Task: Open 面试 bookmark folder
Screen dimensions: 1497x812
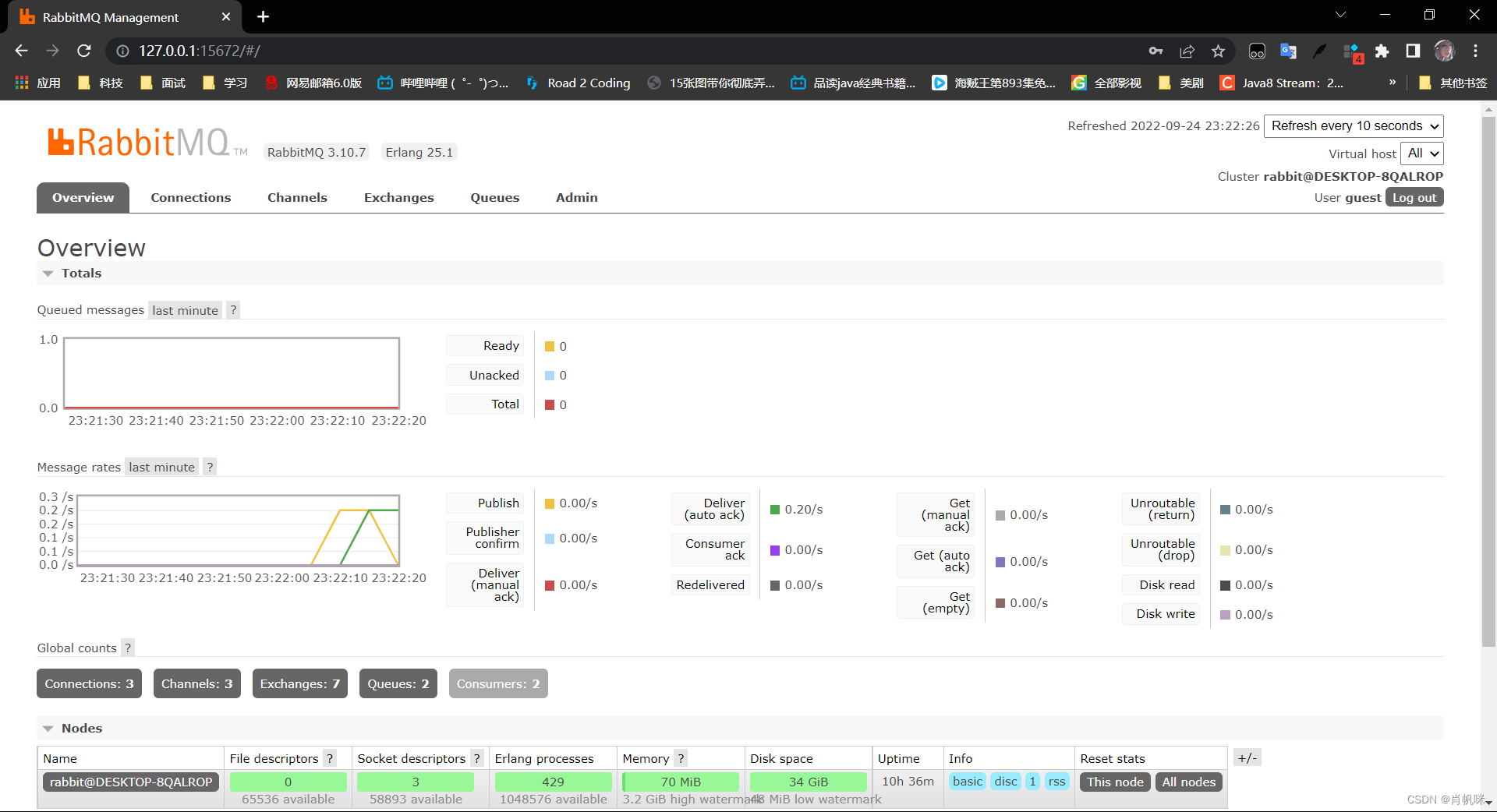Action: pos(163,83)
